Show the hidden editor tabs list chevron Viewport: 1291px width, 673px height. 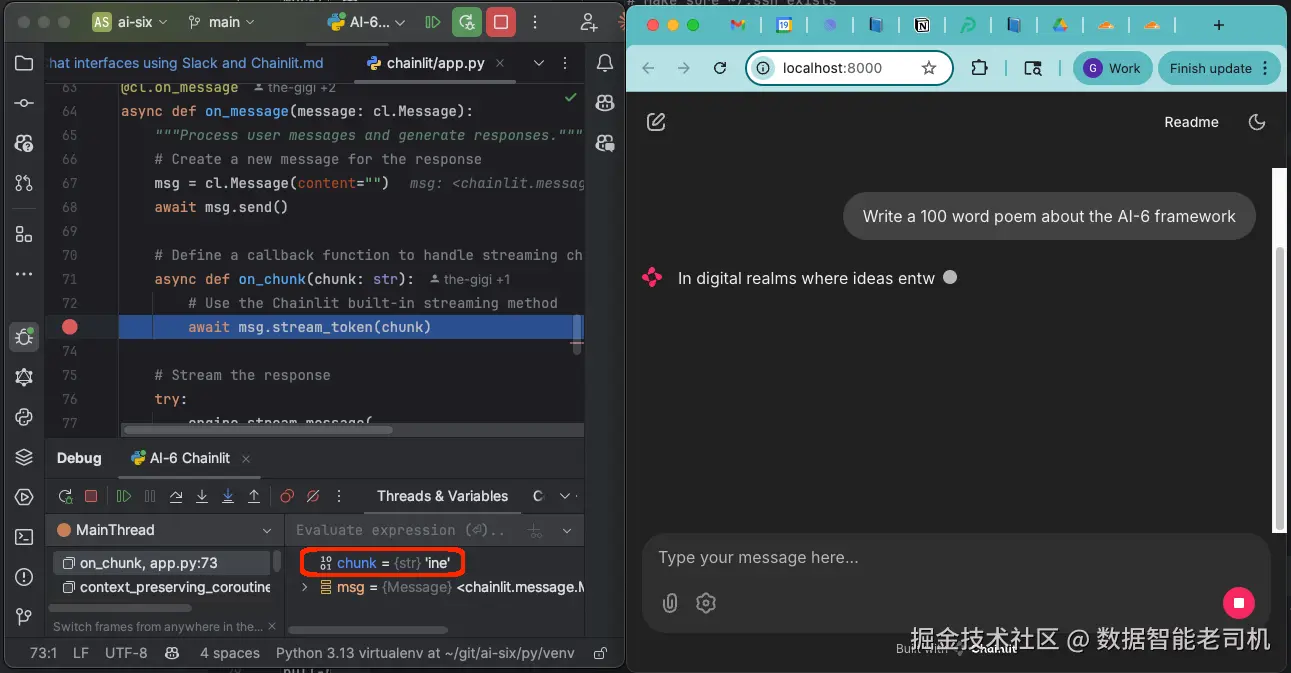point(539,63)
